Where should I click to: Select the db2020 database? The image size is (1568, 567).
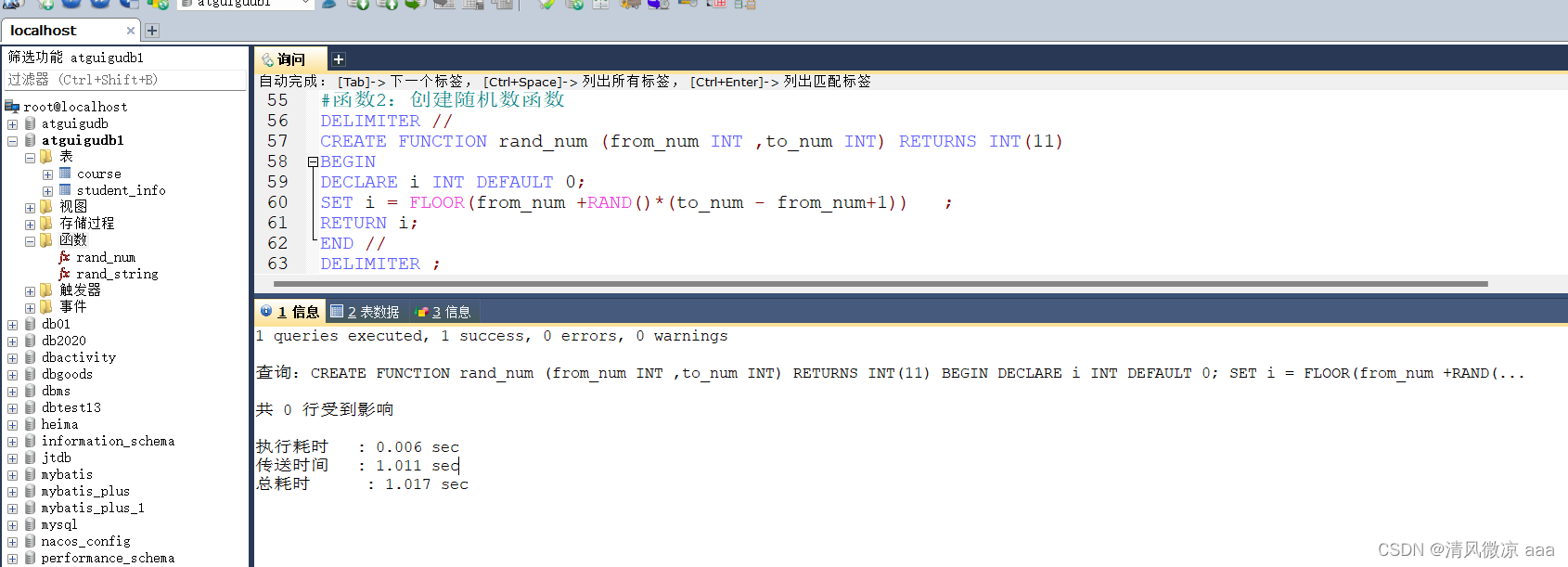pyautogui.click(x=64, y=341)
